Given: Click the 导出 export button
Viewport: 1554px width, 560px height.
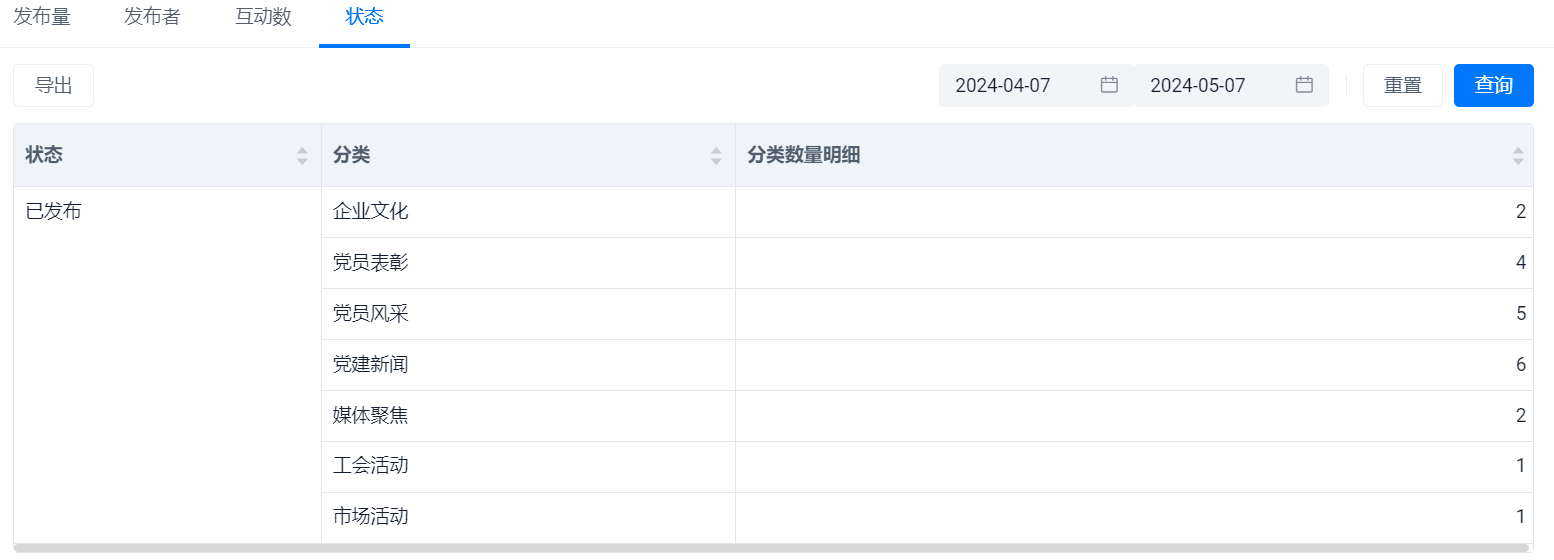Looking at the screenshot, I should (x=53, y=86).
